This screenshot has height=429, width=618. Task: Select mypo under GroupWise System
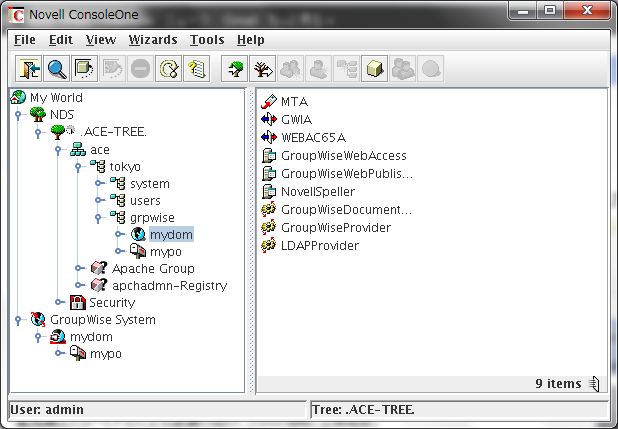pyautogui.click(x=106, y=354)
